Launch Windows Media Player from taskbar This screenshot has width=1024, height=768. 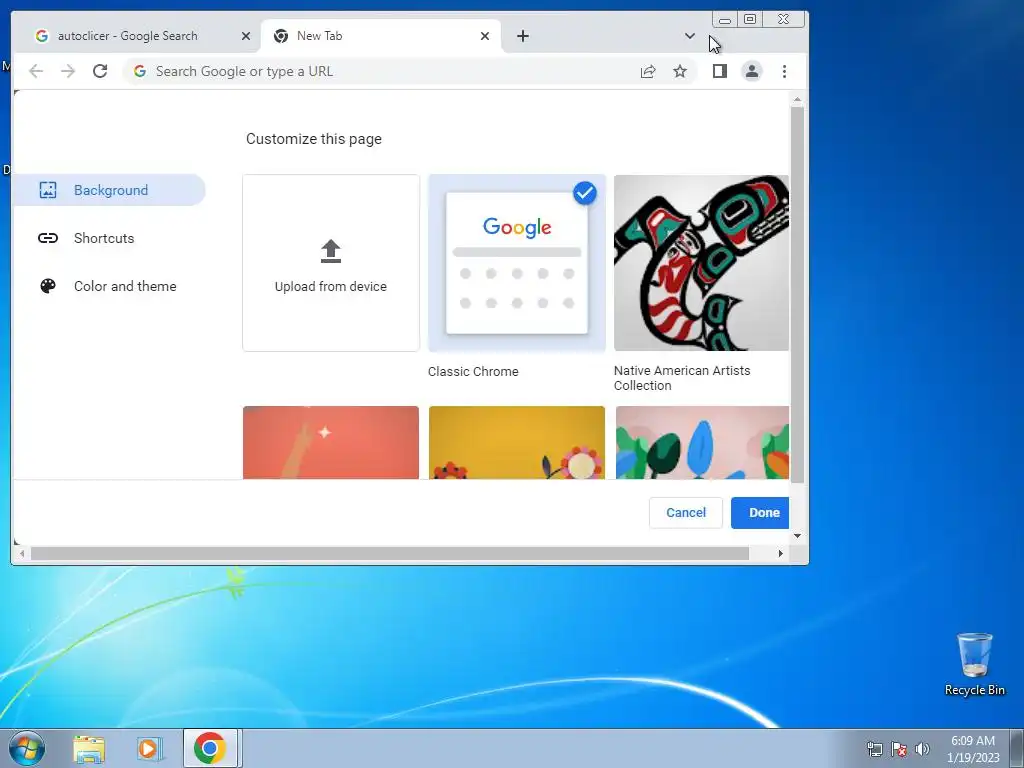(x=150, y=749)
